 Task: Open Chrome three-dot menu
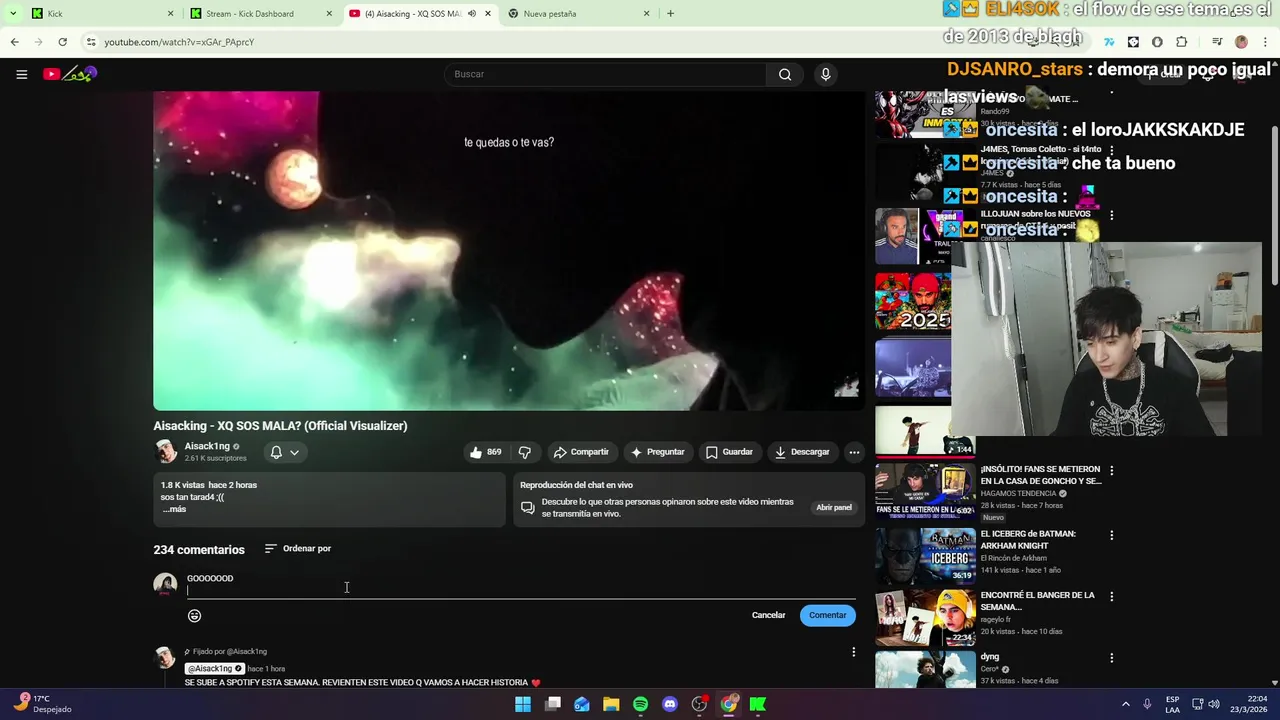(x=1265, y=42)
